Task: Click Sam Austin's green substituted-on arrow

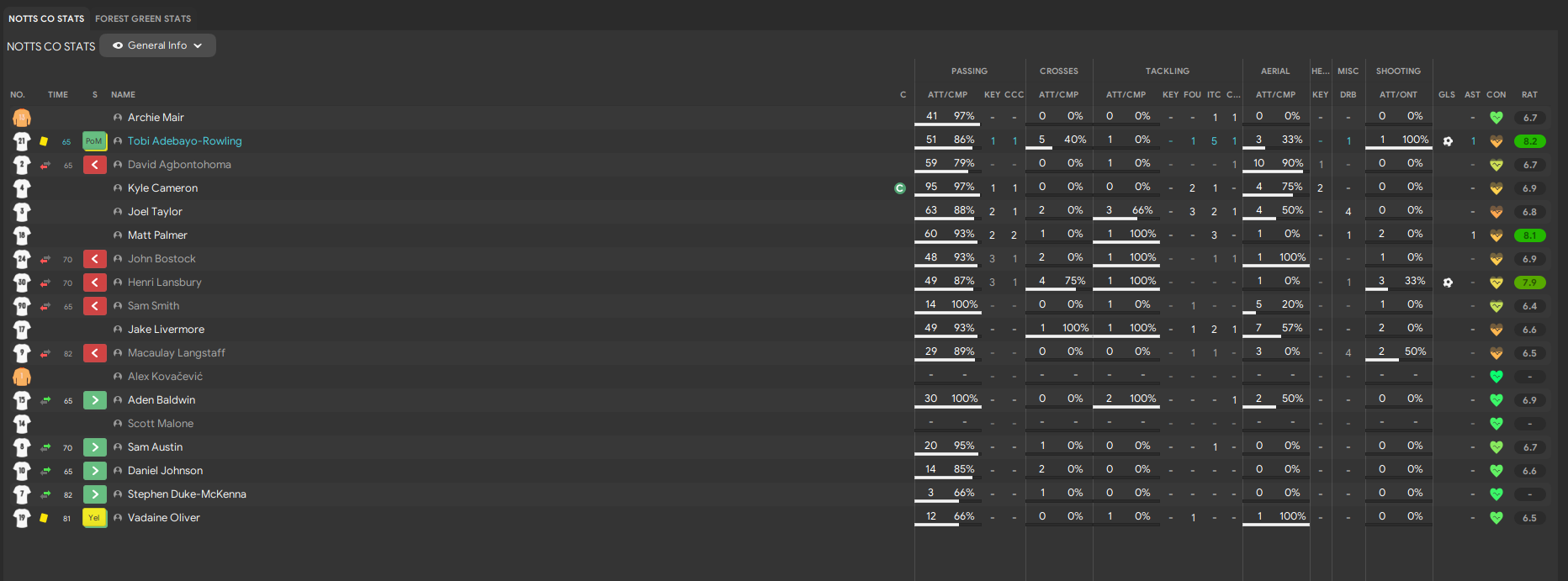Action: pos(94,447)
